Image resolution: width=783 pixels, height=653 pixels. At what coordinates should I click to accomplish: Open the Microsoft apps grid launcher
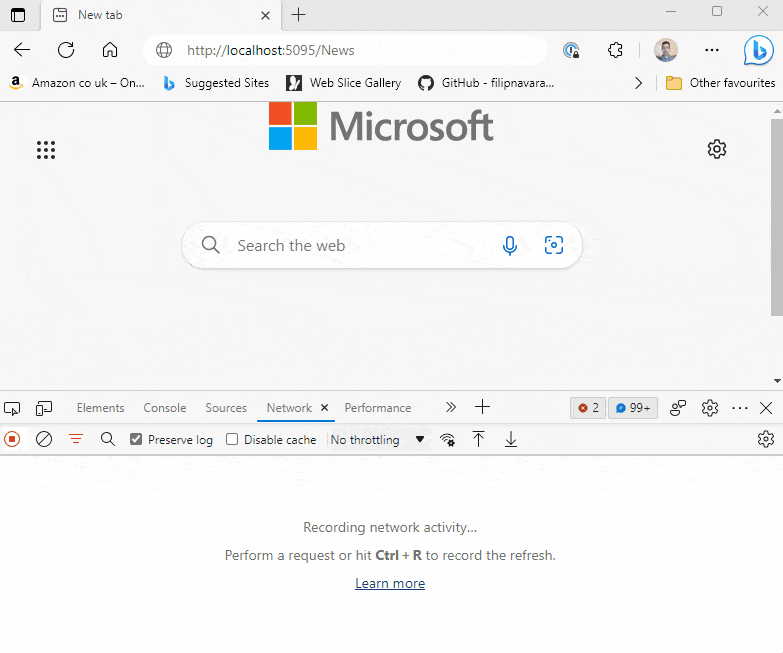coord(46,150)
